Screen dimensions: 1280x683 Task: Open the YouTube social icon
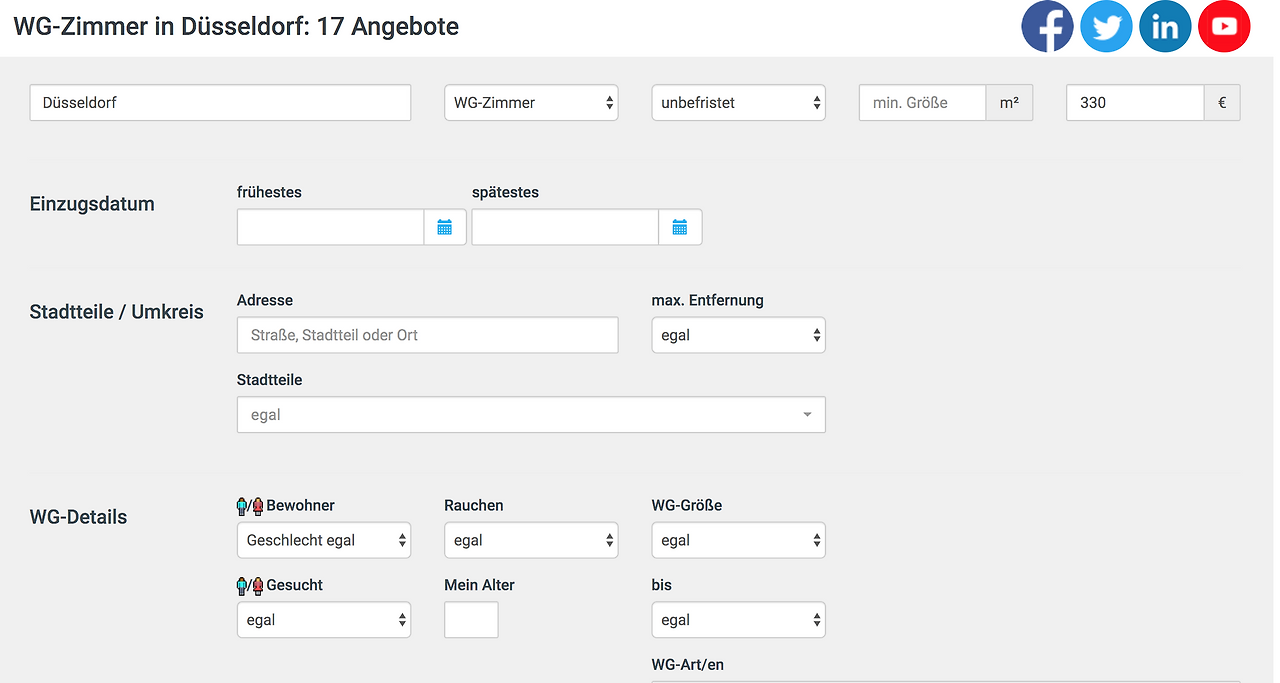(x=1224, y=27)
